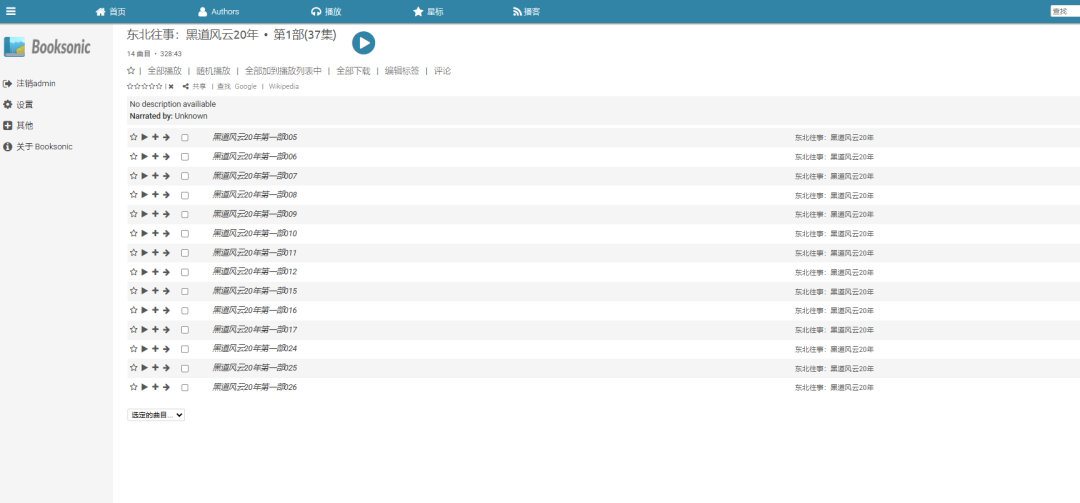1080x503 pixels.
Task: Play track 黑道风云20年第一部006
Action: [144, 156]
